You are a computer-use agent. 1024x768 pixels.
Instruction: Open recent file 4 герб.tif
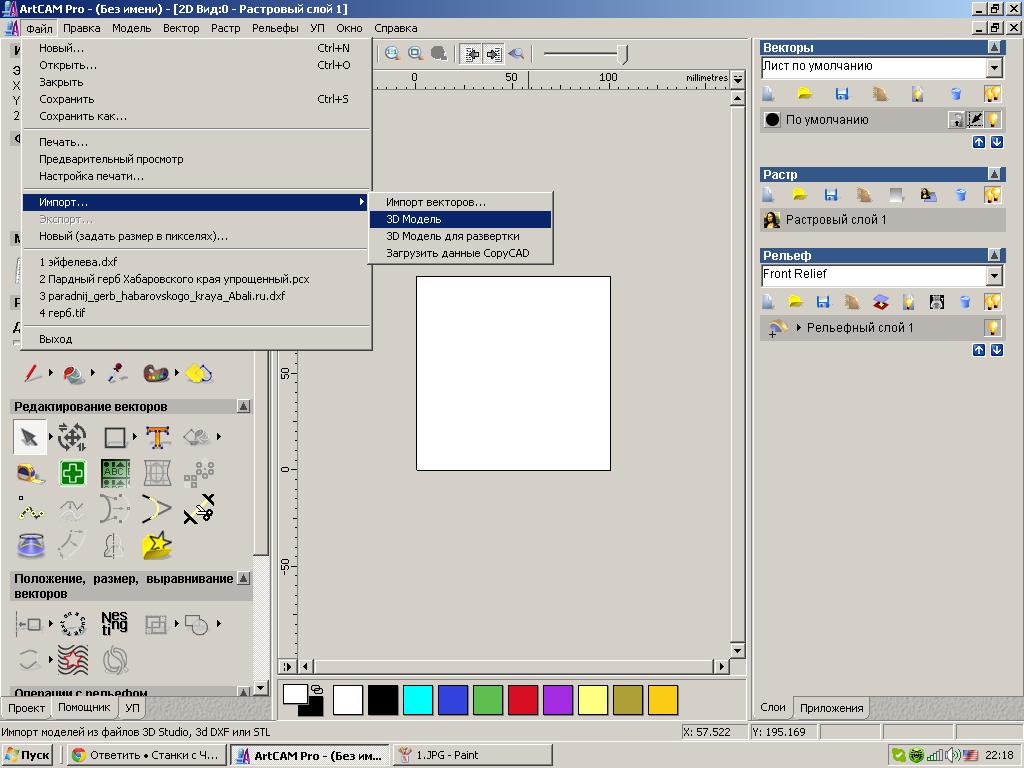point(196,313)
